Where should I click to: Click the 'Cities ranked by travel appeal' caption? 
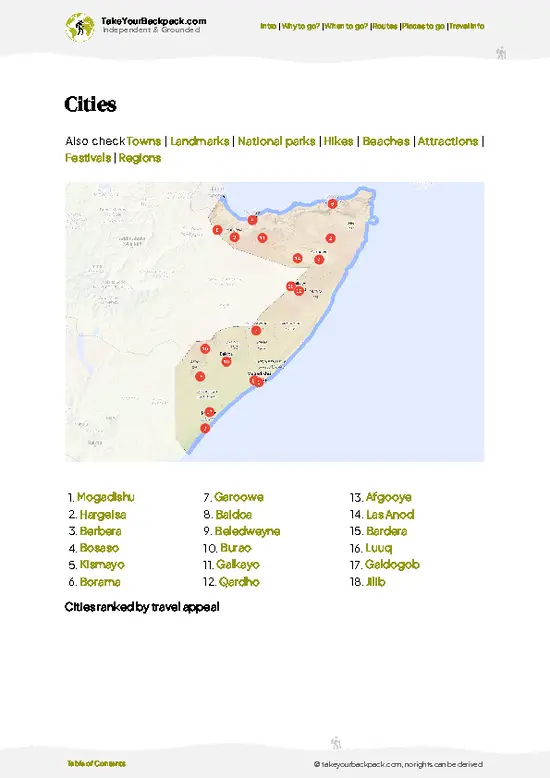pos(142,607)
